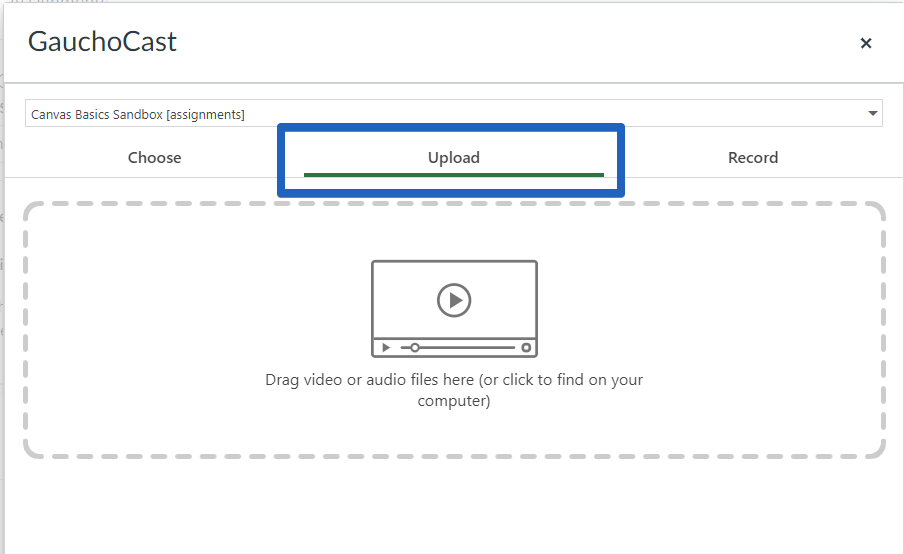Click the Drag video or audio files text
The image size is (904, 554).
(454, 390)
